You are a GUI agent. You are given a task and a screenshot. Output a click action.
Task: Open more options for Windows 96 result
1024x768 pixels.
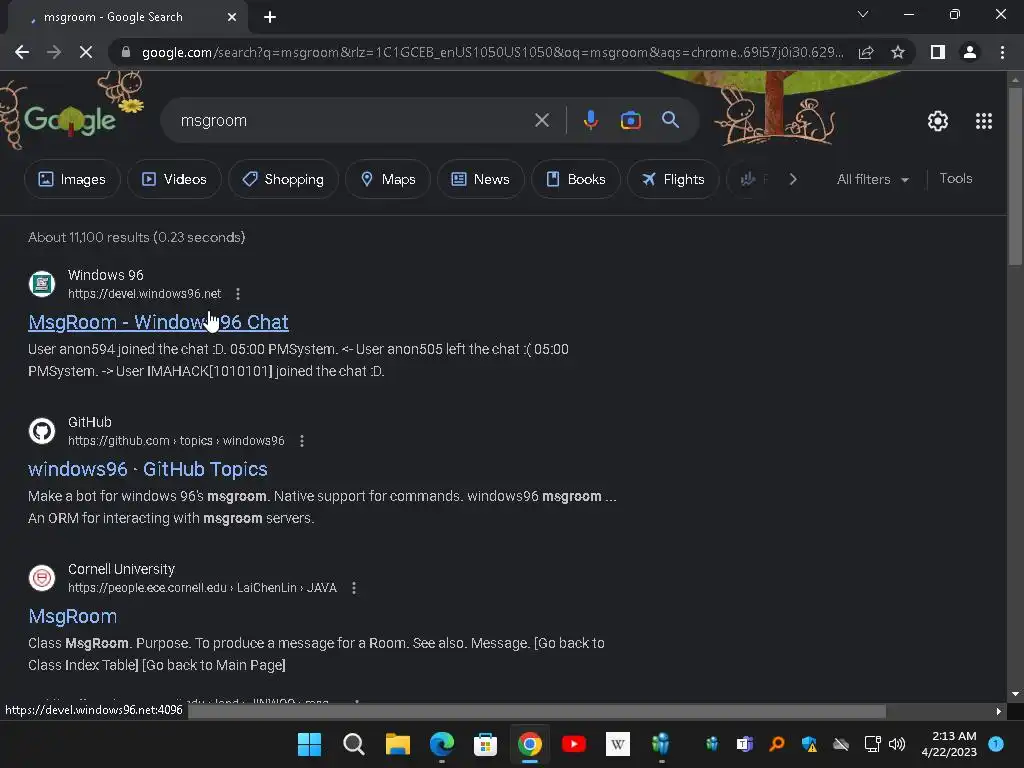click(x=238, y=294)
